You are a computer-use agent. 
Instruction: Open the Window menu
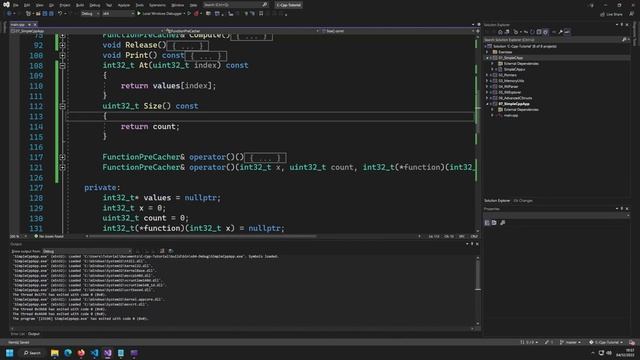178,5
